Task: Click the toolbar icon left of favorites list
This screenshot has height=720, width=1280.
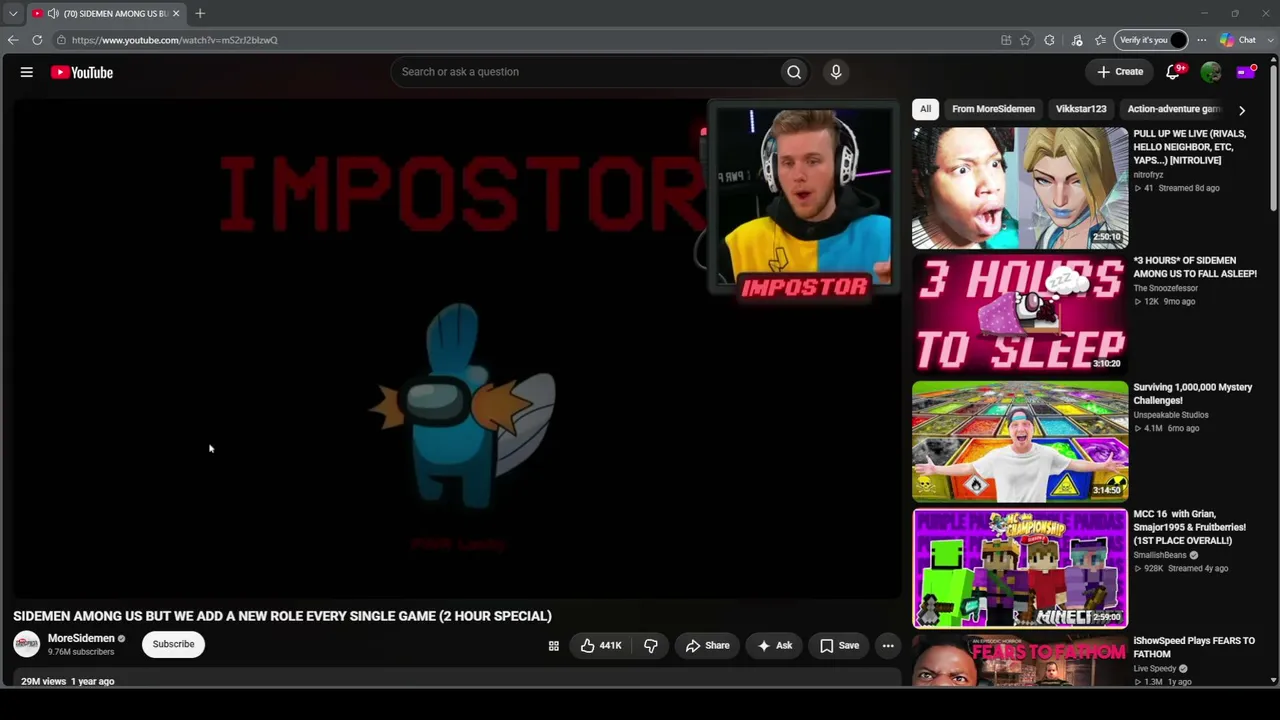Action: [1077, 40]
